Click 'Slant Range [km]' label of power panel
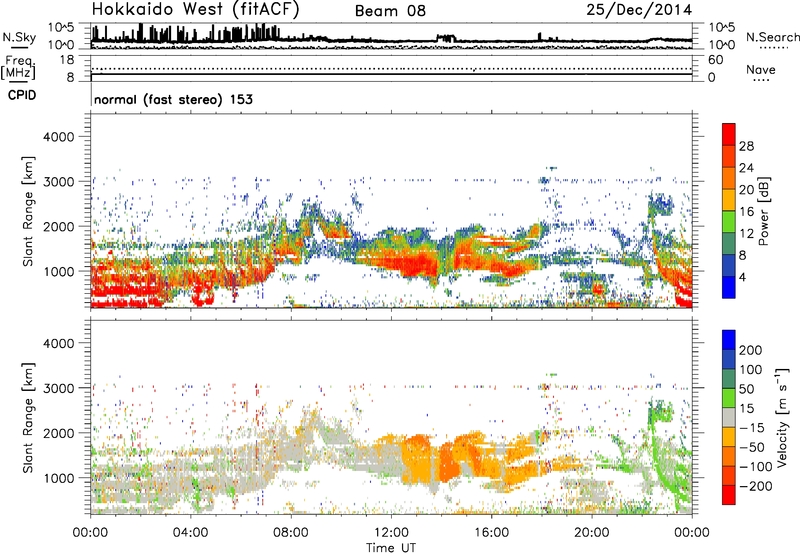The height and width of the screenshot is (554, 800). 28,211
